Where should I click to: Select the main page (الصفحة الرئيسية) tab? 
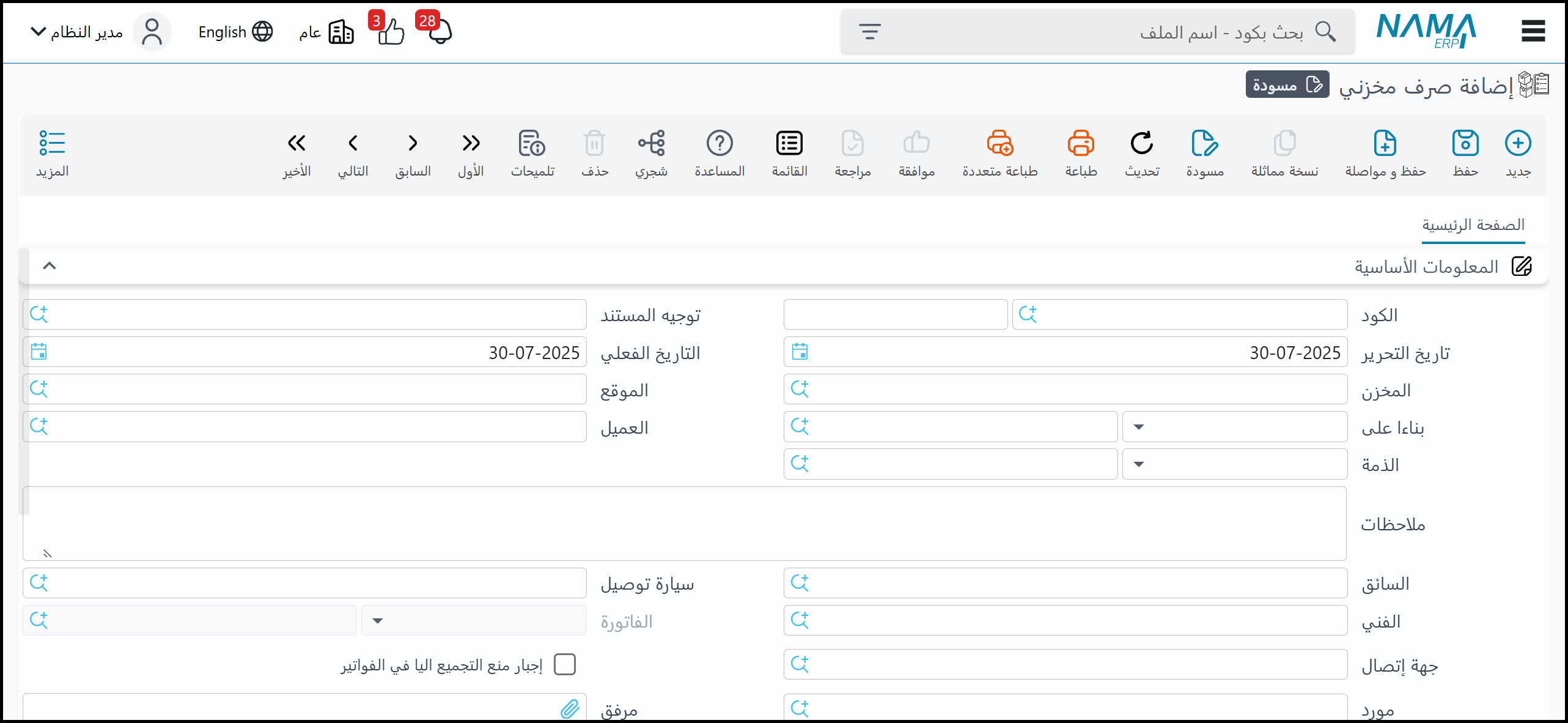[x=1473, y=225]
